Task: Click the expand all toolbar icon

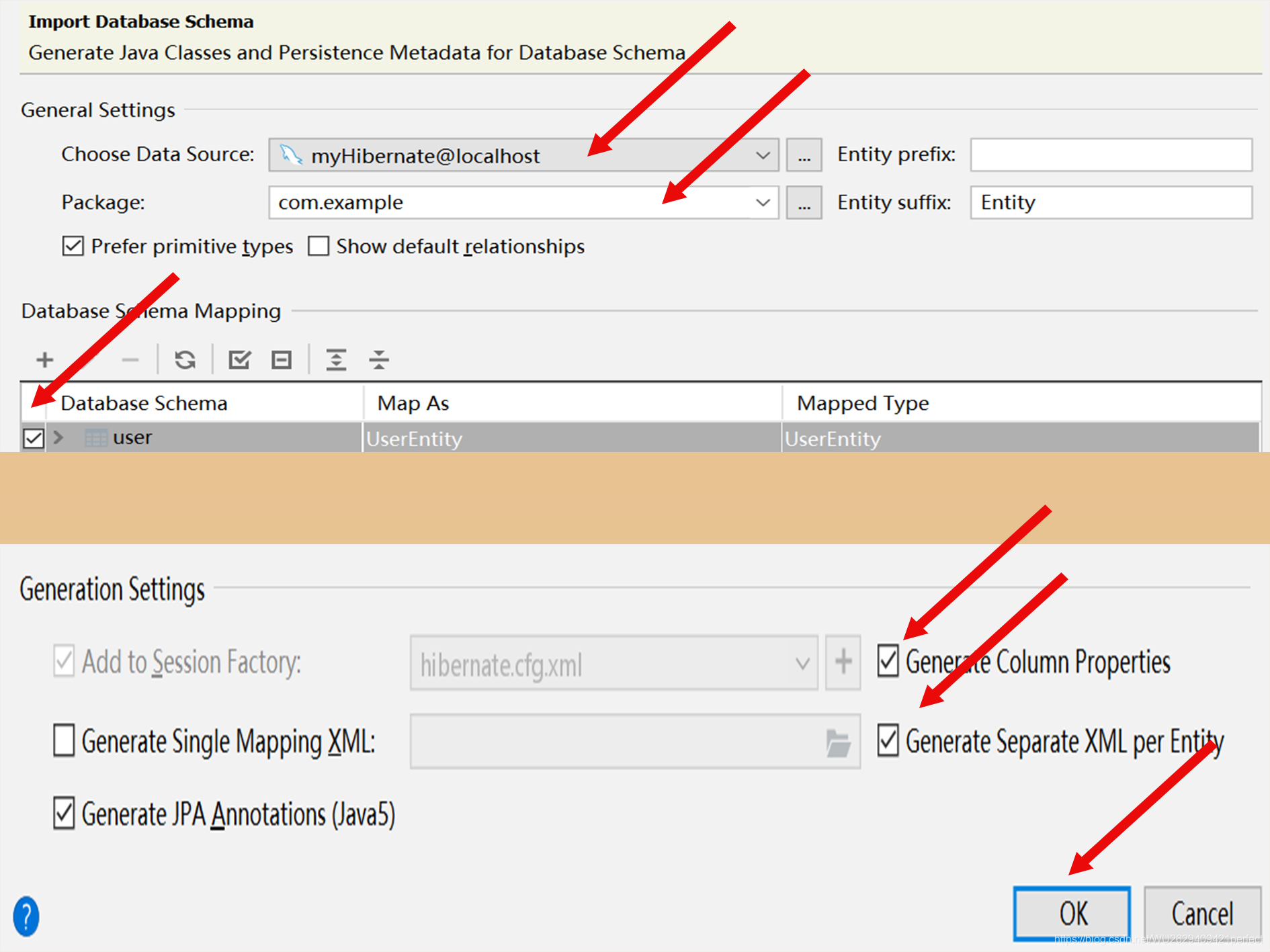Action: pyautogui.click(x=336, y=360)
